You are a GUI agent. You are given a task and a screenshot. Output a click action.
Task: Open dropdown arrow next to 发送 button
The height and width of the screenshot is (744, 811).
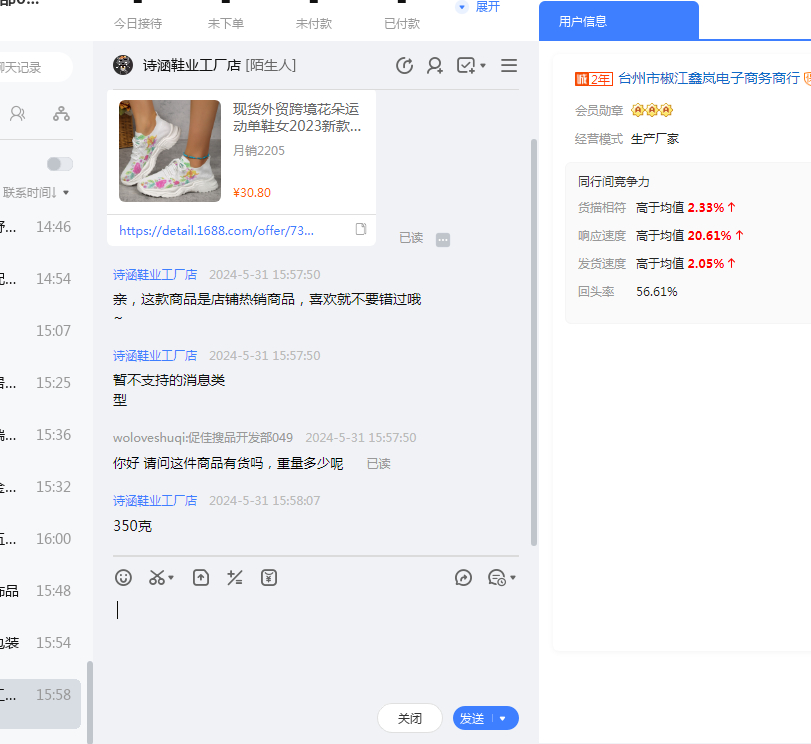(503, 718)
